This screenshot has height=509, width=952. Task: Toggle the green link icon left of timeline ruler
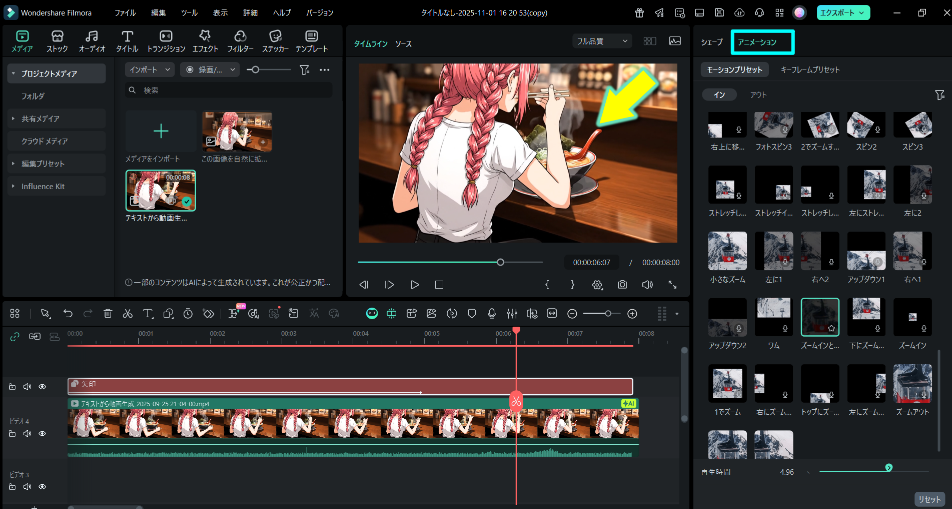[15, 336]
